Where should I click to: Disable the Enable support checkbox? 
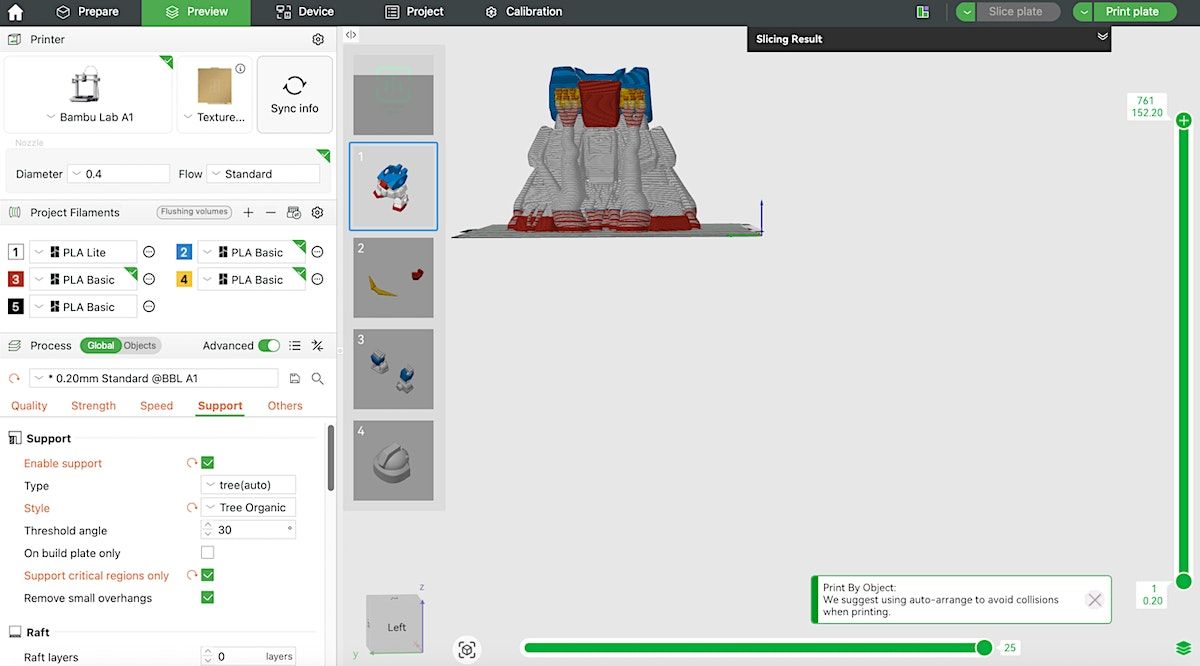tap(208, 463)
